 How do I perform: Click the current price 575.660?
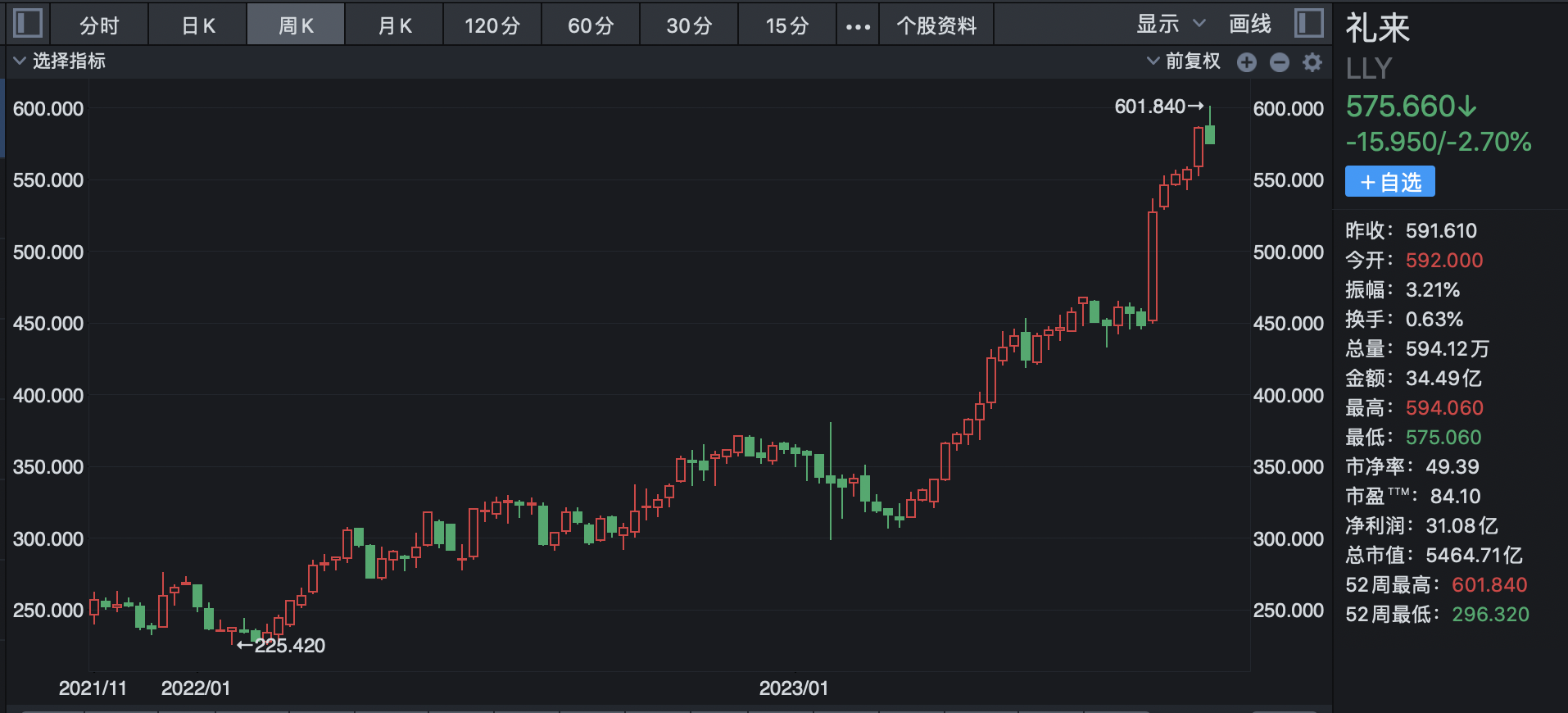(1411, 106)
